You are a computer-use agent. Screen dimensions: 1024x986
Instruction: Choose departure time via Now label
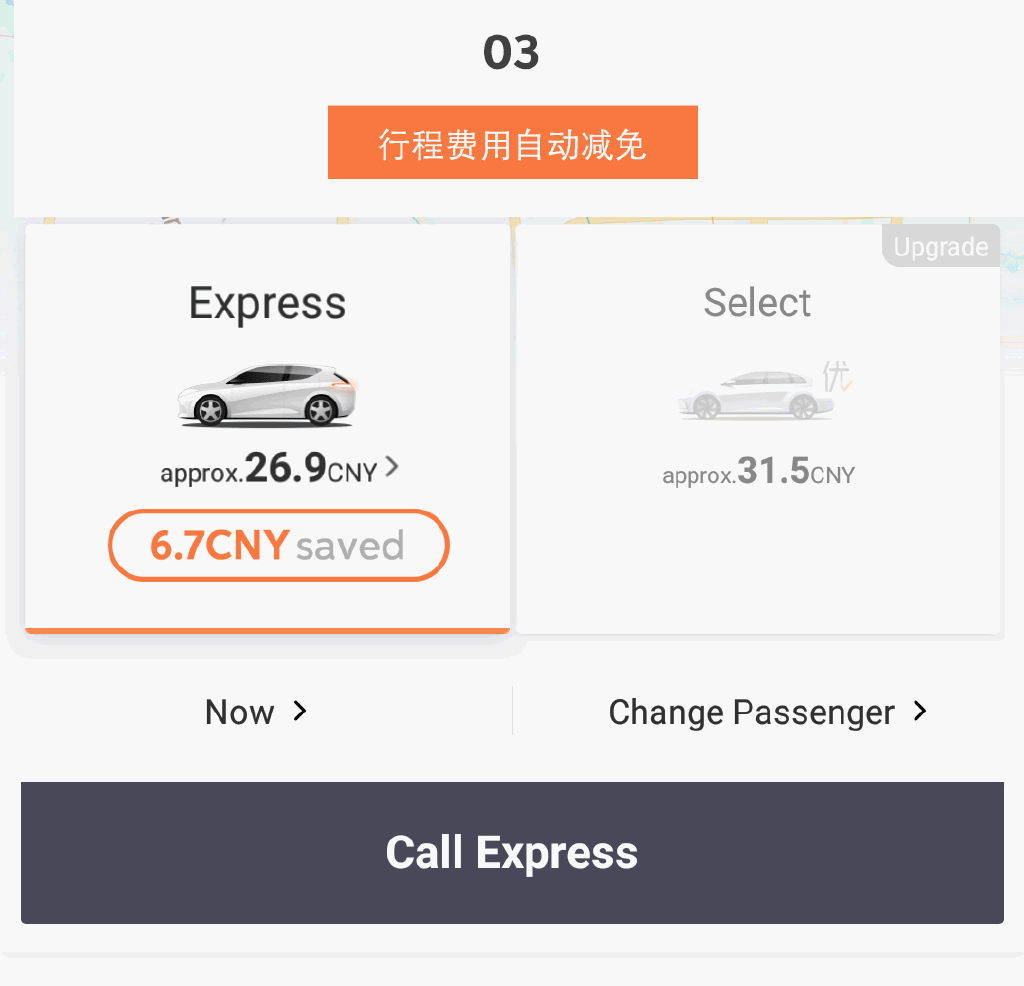coord(240,712)
